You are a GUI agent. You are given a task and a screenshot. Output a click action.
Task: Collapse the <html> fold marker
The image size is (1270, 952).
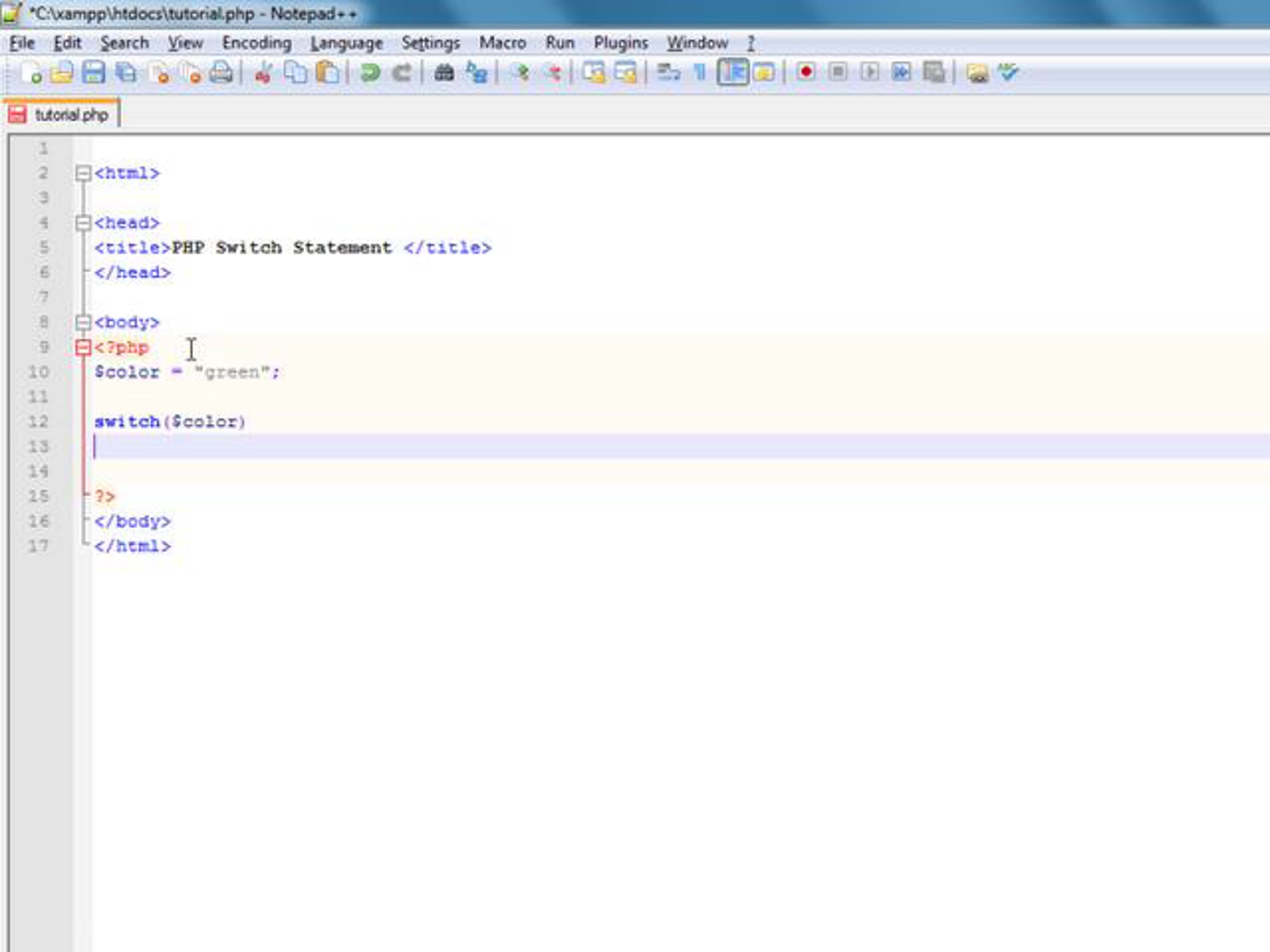(x=83, y=173)
